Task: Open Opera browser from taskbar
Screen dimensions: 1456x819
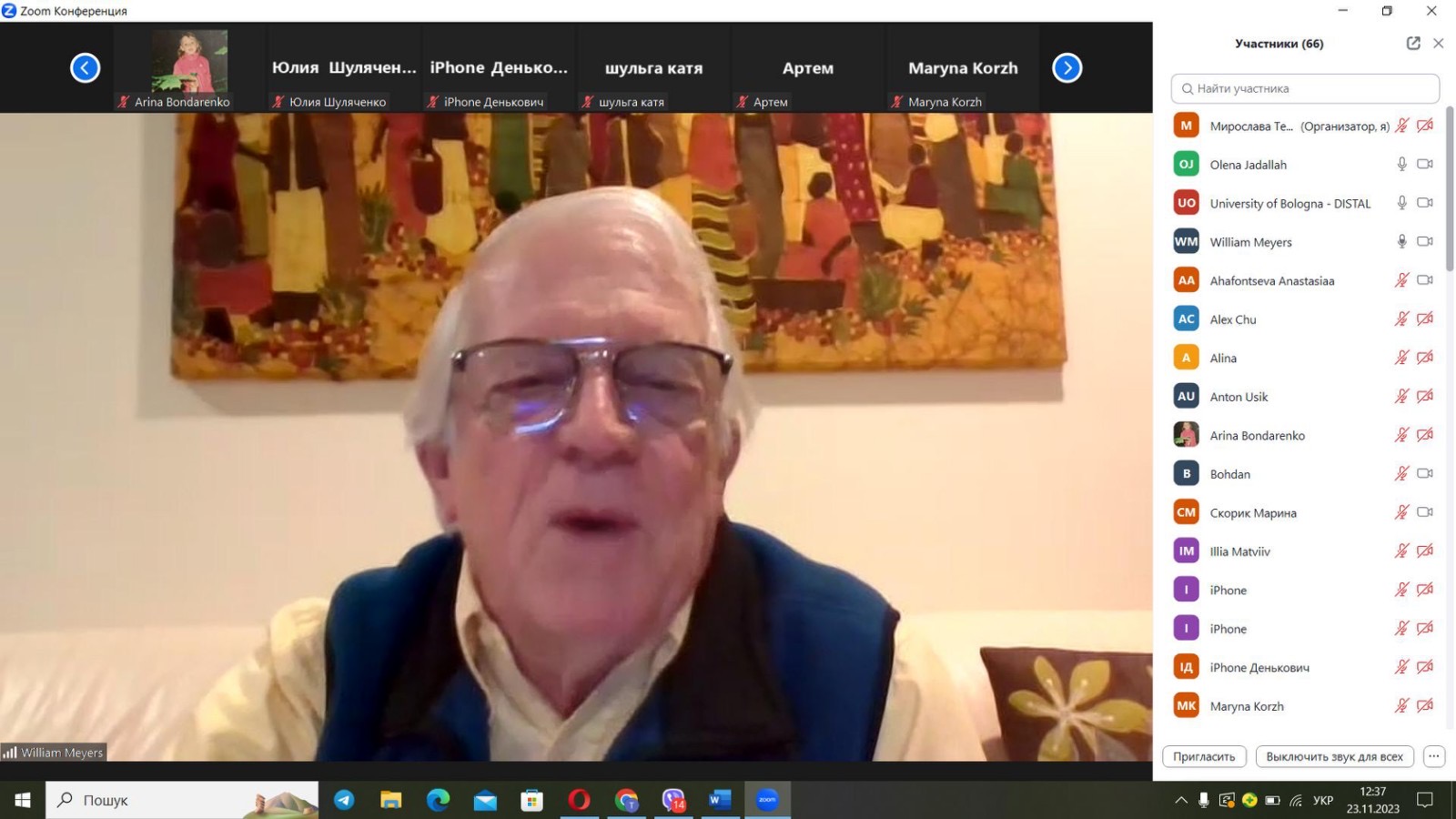Action: pyautogui.click(x=579, y=800)
